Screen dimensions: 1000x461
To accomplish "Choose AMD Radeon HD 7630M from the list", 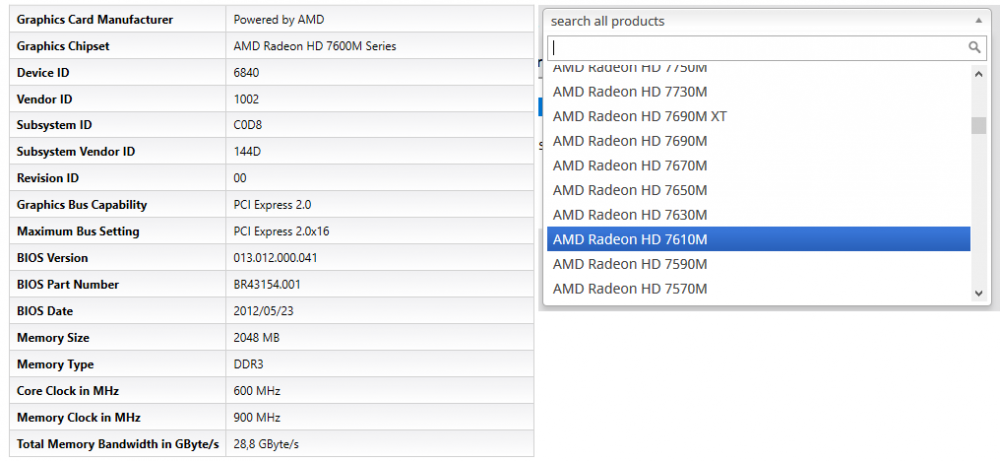I will point(758,215).
